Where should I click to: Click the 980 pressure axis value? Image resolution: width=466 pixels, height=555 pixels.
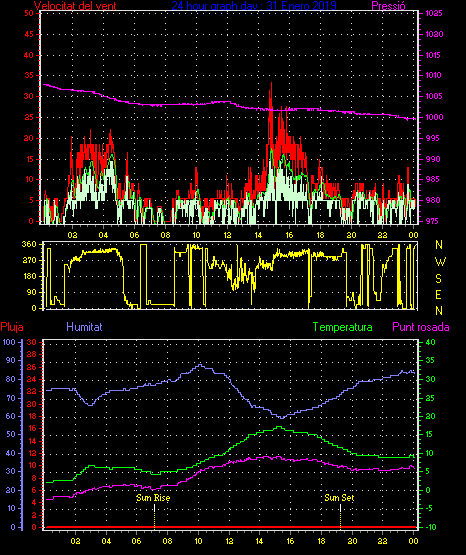pyautogui.click(x=434, y=200)
